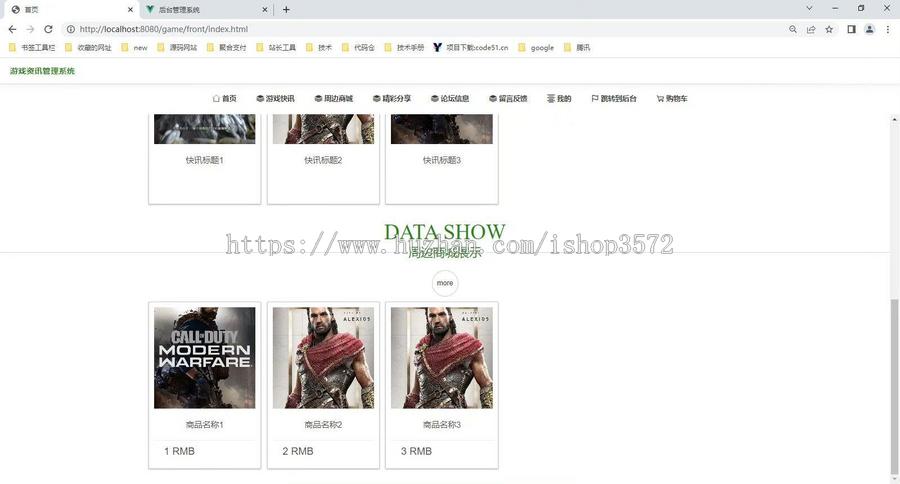900x484 pixels.
Task: Open the 代码合 bookmark folder
Action: pos(358,48)
